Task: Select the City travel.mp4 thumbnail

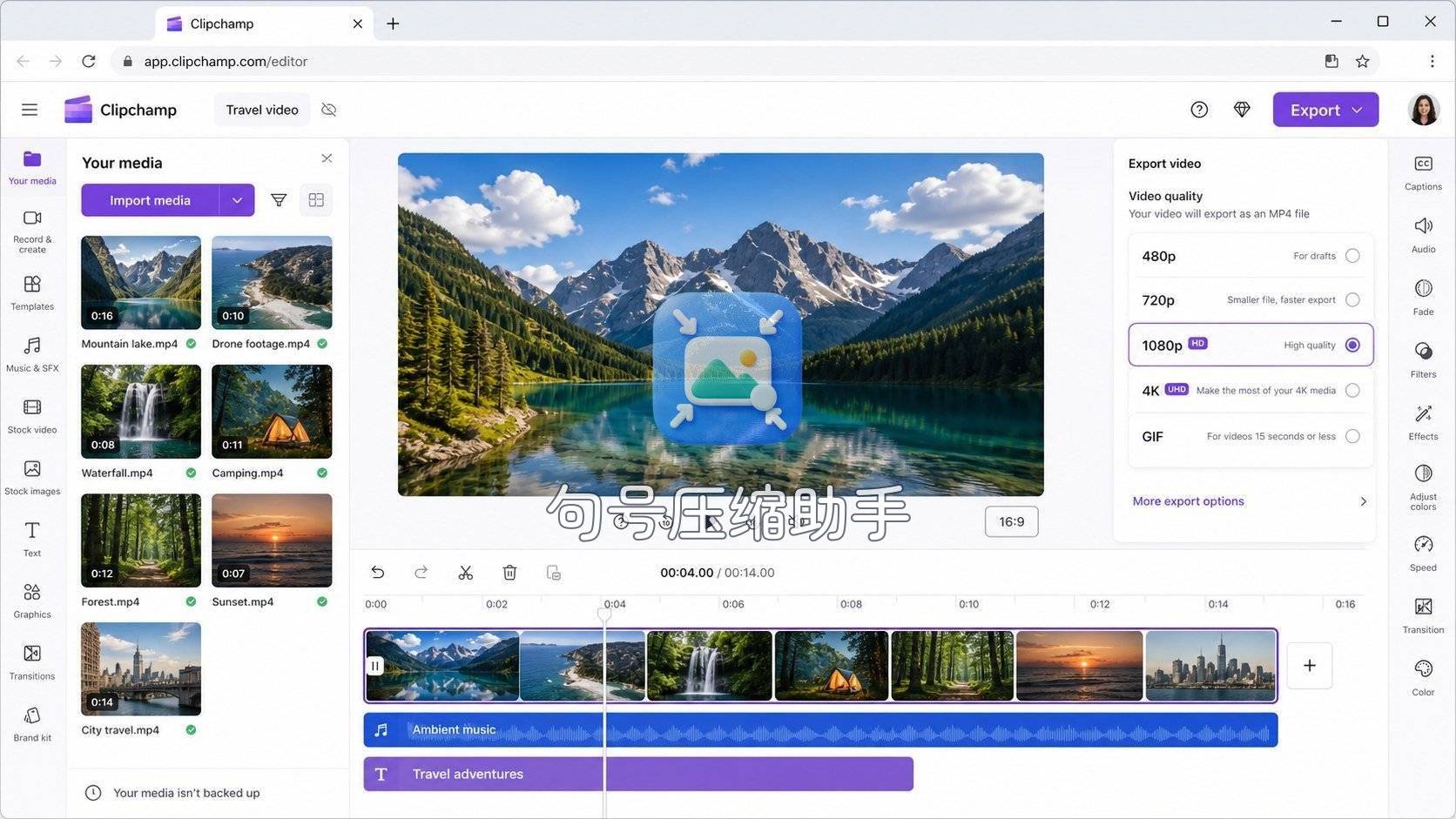Action: [x=141, y=669]
